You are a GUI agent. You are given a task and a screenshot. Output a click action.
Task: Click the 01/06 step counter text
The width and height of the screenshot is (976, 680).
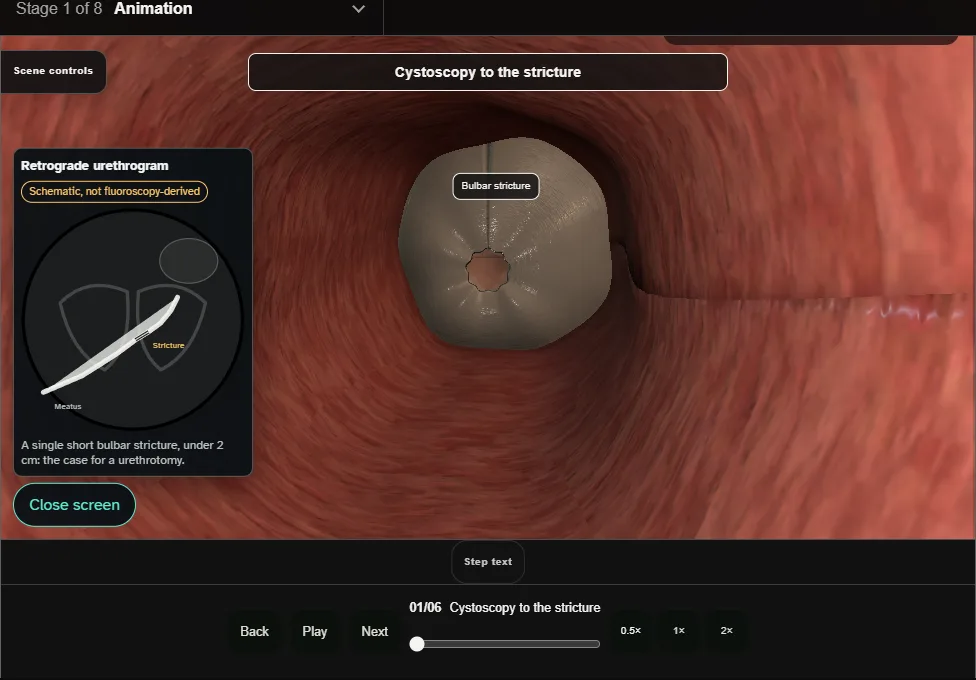click(425, 608)
